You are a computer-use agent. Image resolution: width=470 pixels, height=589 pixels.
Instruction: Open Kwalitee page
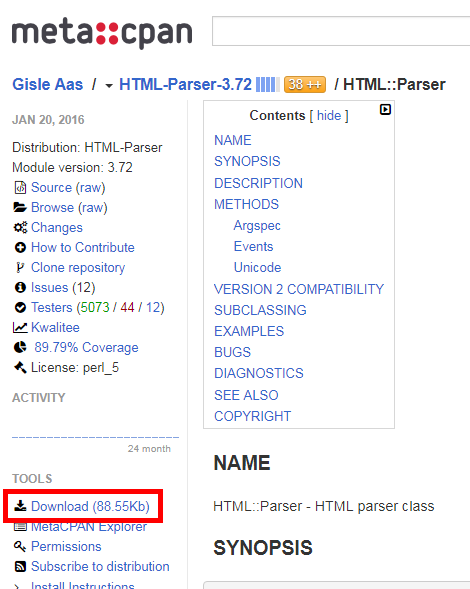55,328
